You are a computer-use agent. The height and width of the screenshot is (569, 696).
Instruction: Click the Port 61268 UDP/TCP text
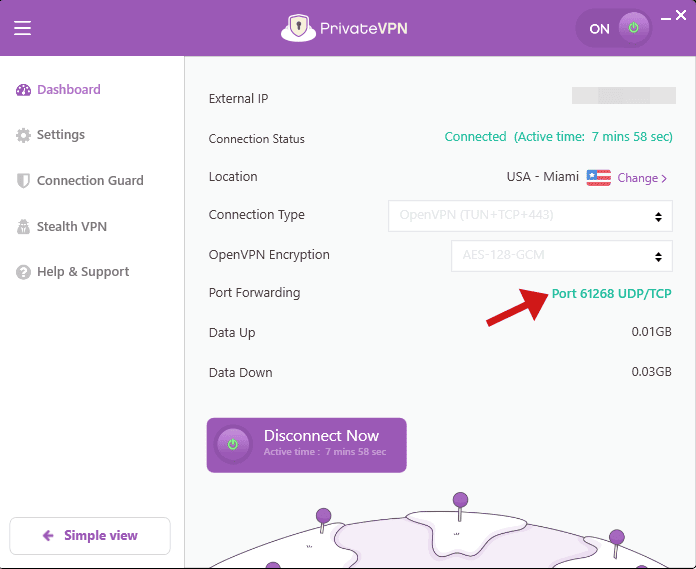pyautogui.click(x=612, y=293)
